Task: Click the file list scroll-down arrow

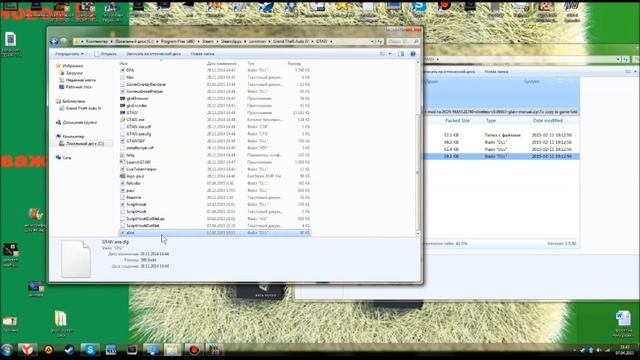Action: tap(418, 233)
